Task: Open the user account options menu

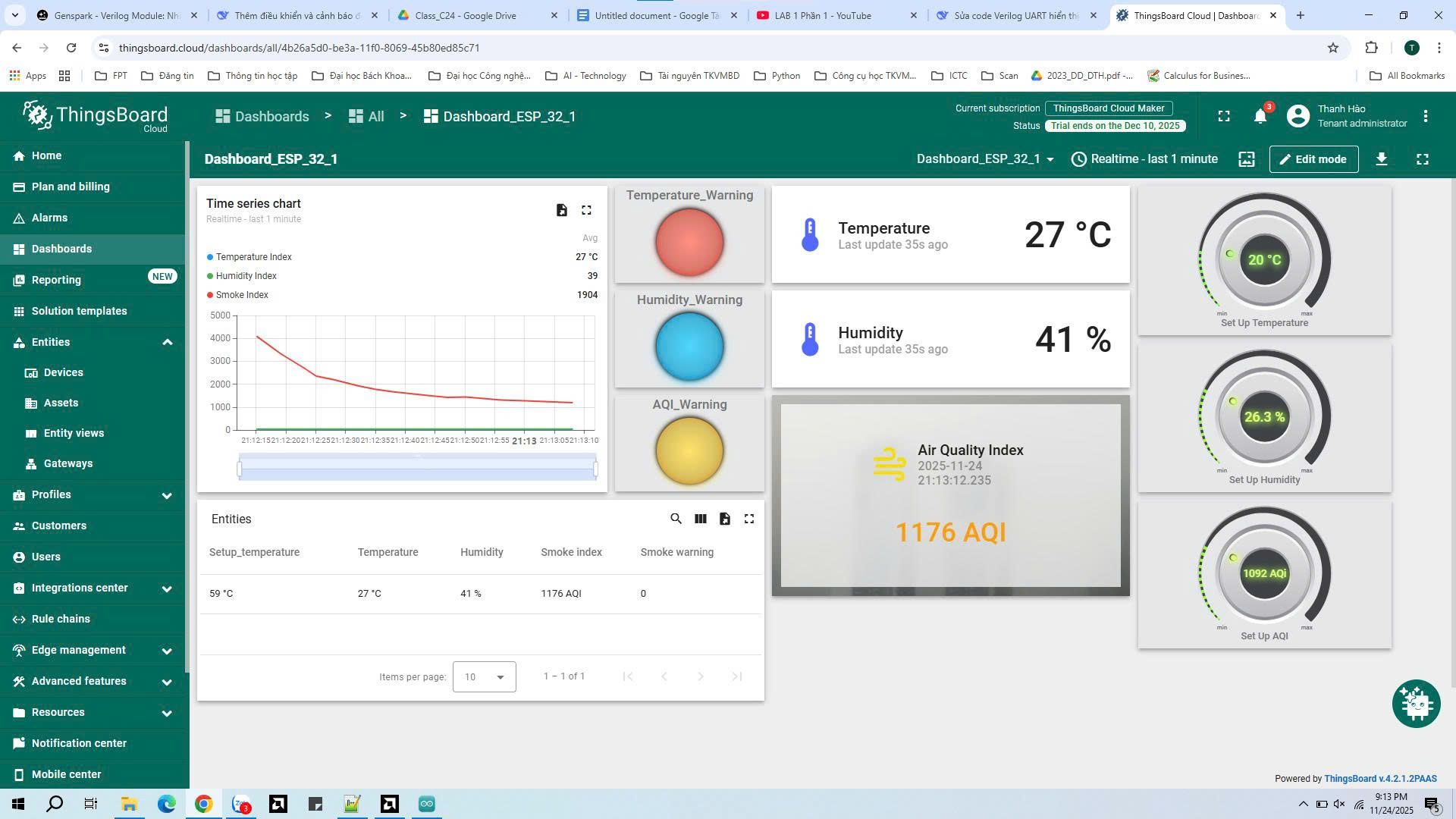Action: click(x=1425, y=116)
